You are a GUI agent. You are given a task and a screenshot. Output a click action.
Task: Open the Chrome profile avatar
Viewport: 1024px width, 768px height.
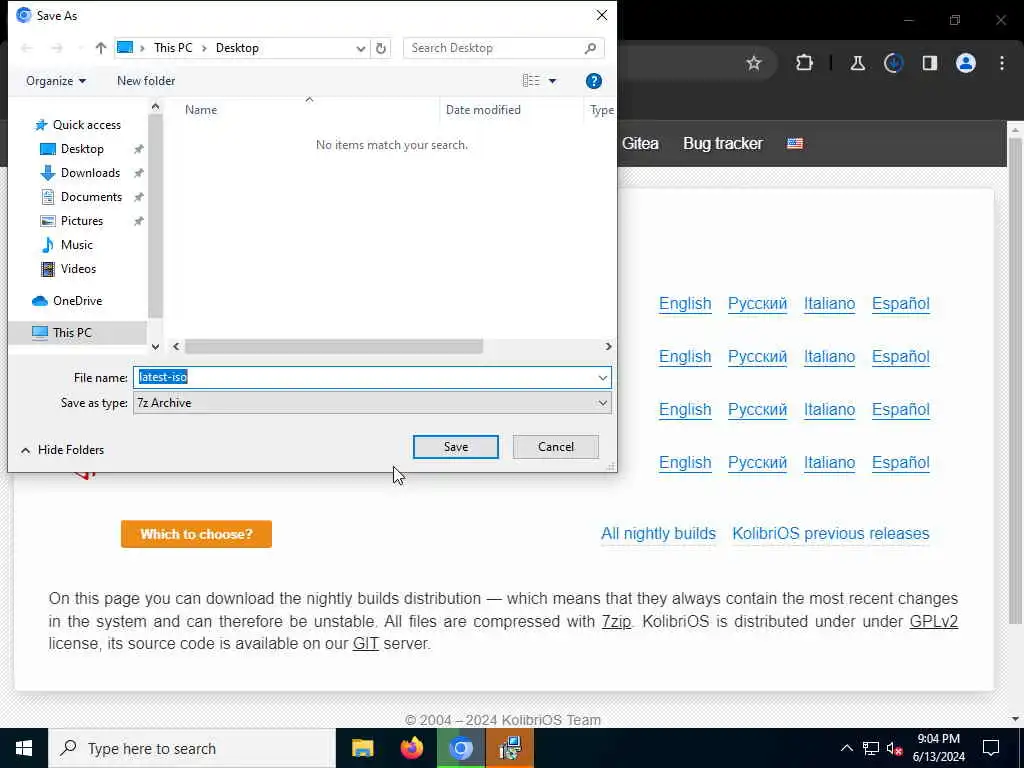(965, 63)
